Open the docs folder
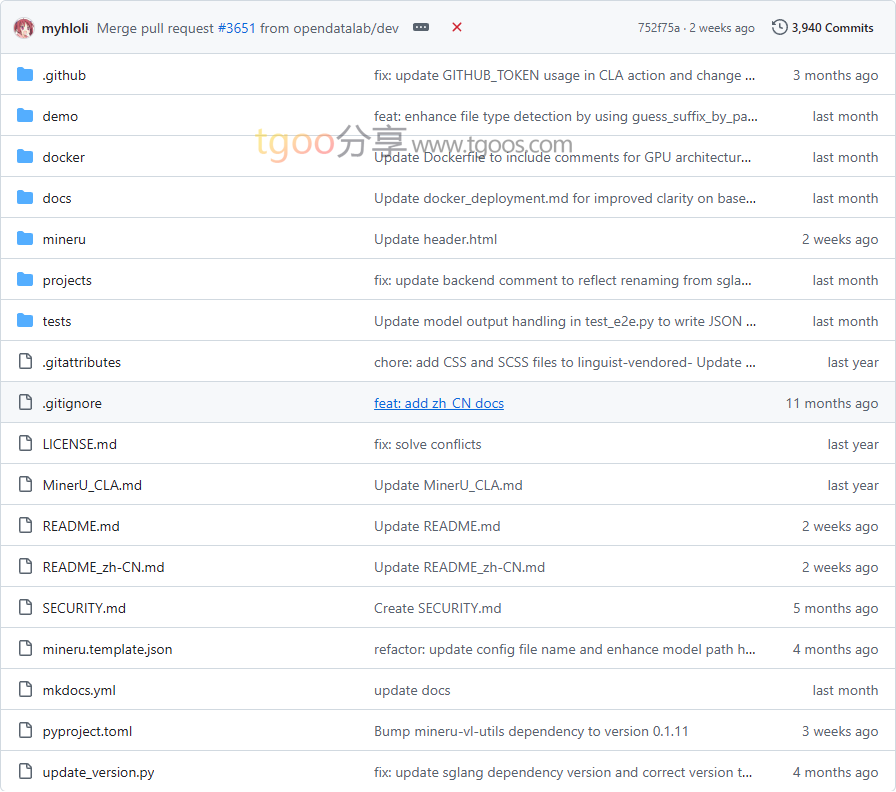896x792 pixels. pos(57,198)
